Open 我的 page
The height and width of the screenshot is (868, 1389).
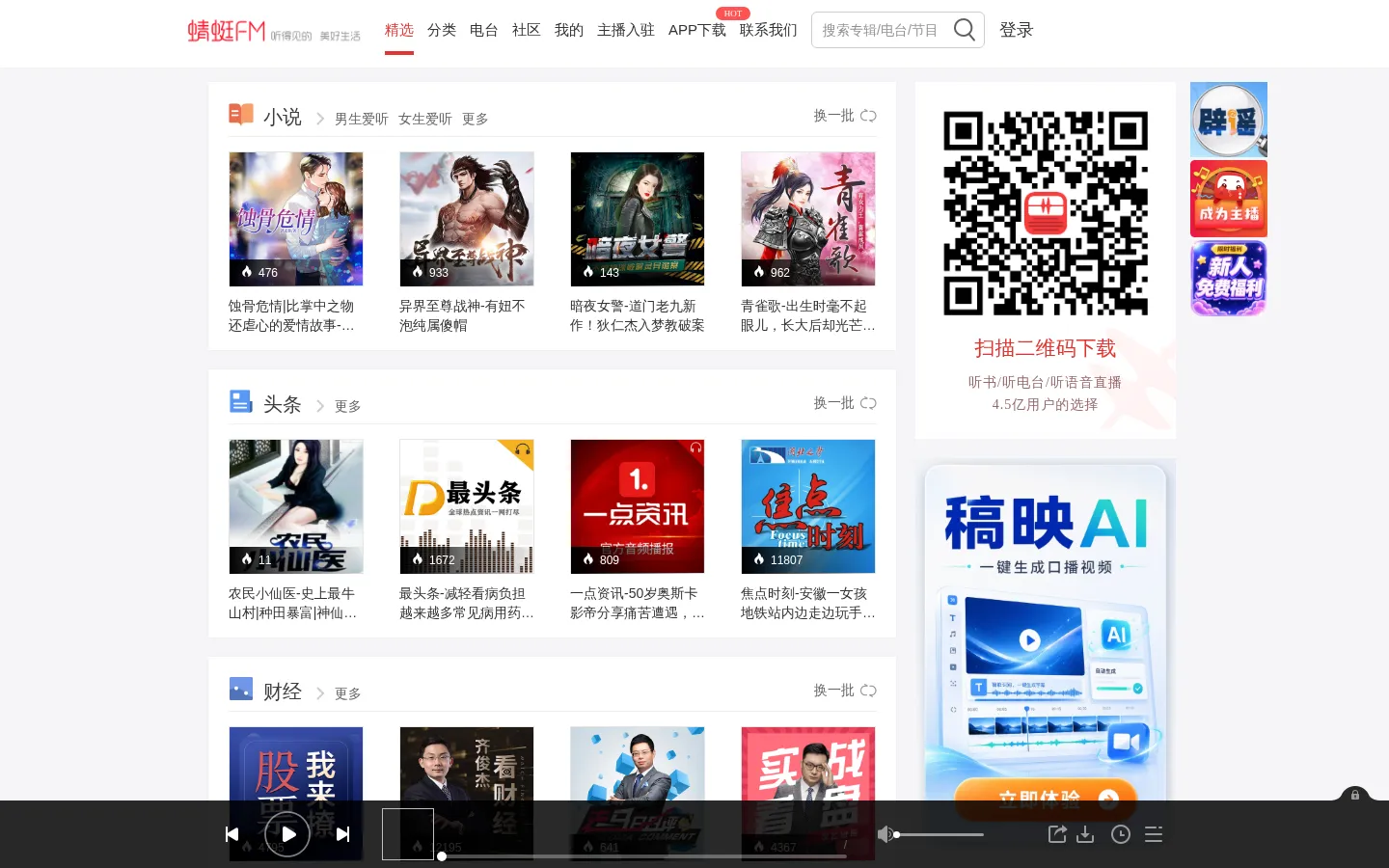(x=569, y=30)
